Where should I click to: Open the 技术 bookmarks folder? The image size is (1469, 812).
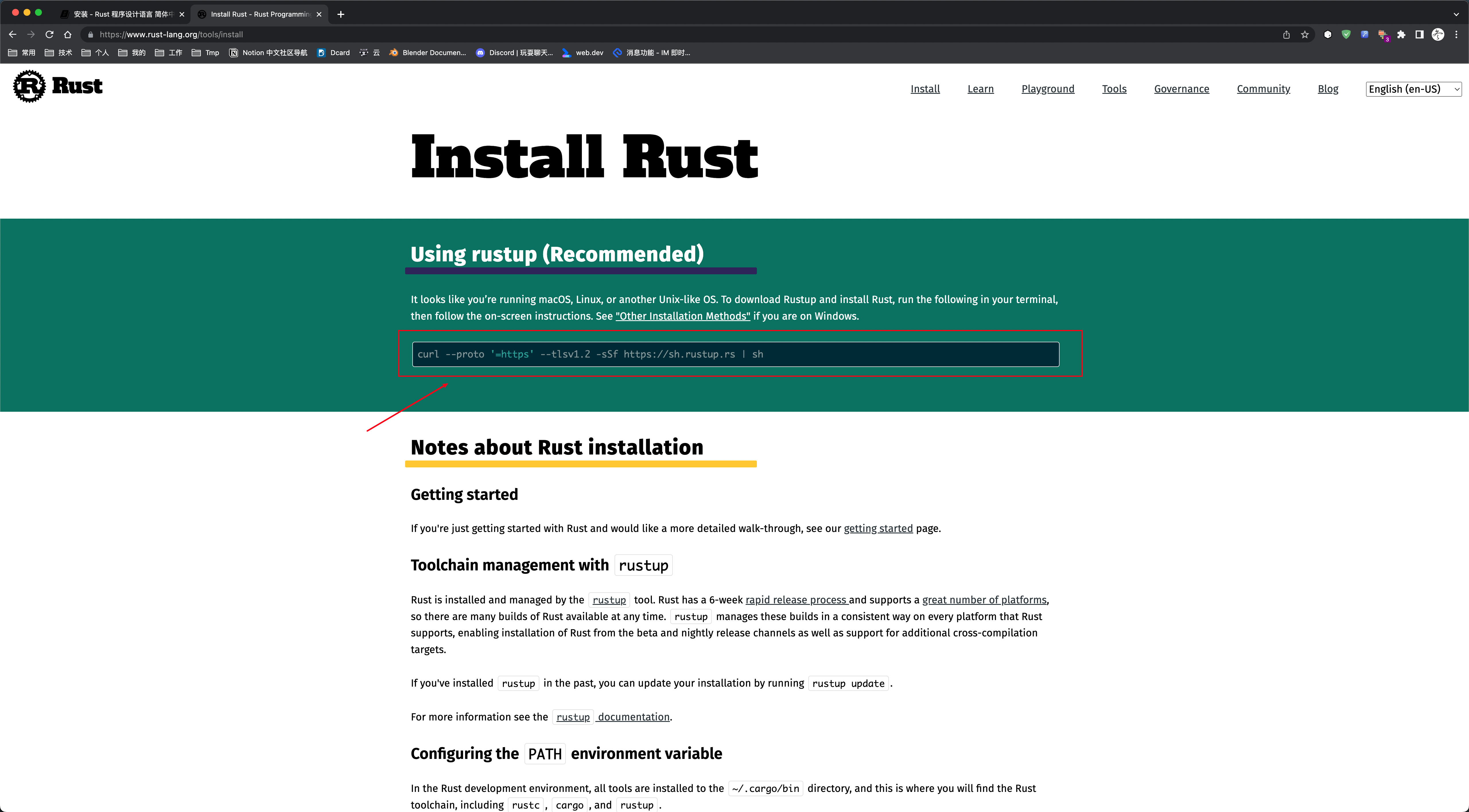coord(58,53)
